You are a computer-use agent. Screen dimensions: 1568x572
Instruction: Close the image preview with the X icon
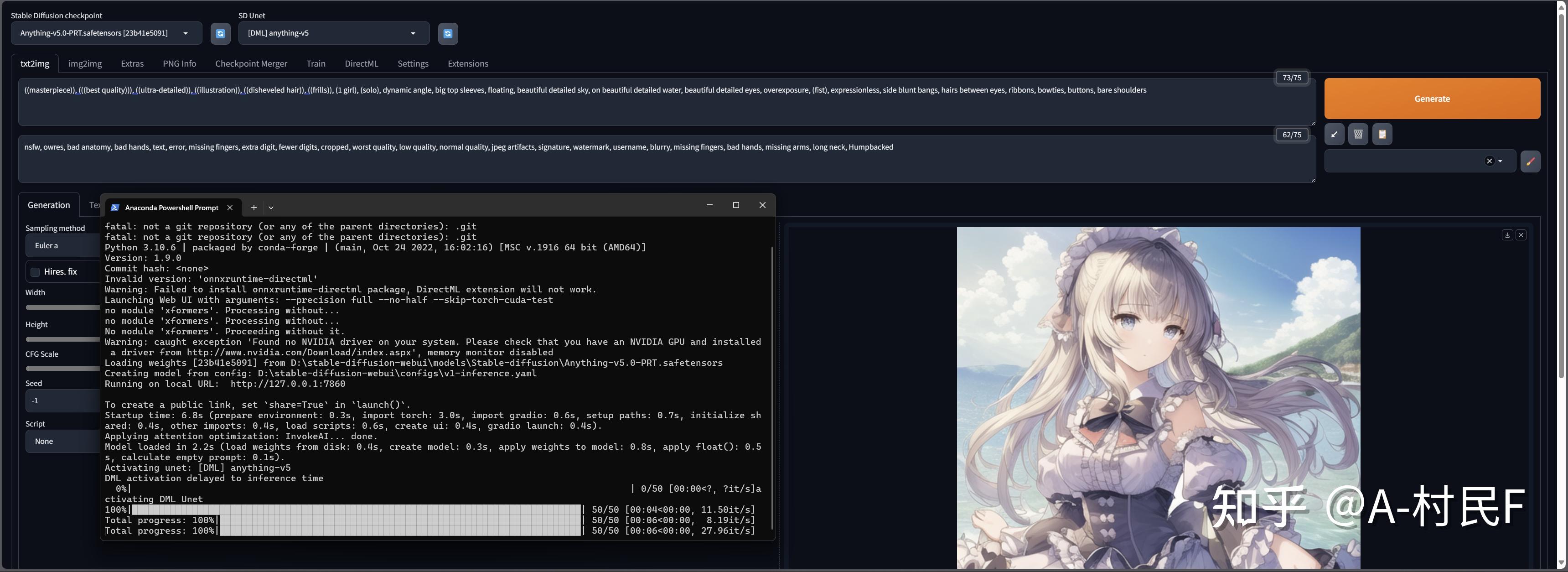point(1521,234)
